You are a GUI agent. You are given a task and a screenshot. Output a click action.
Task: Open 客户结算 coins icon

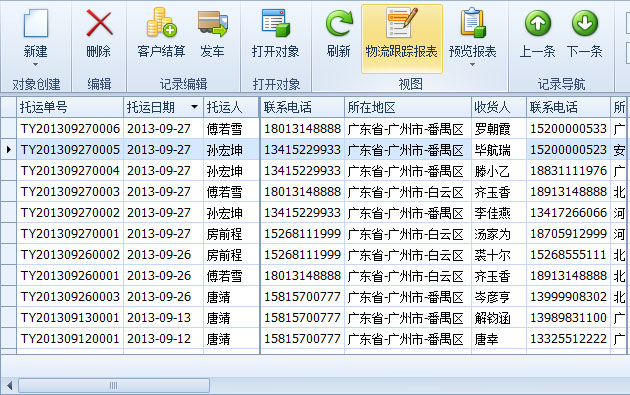(161, 23)
